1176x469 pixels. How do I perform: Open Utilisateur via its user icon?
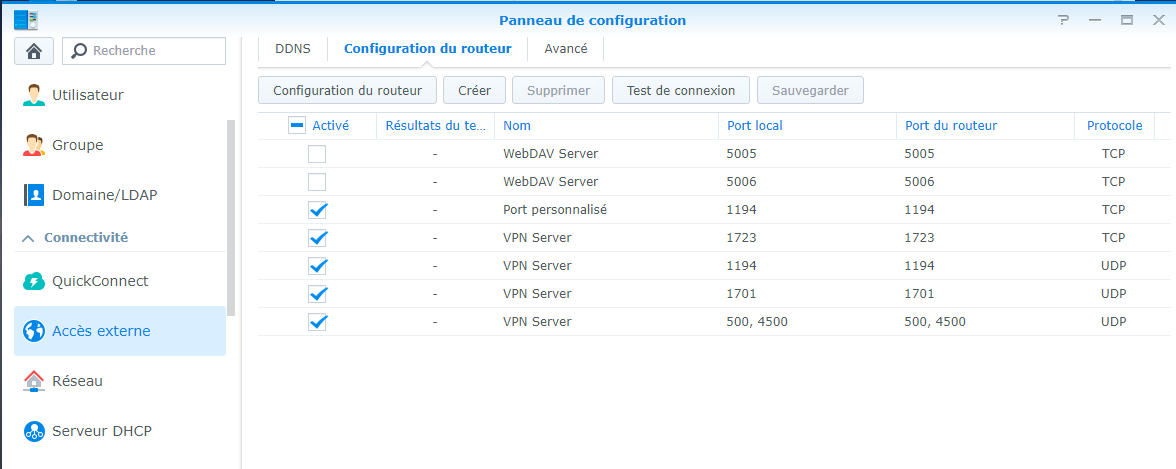tap(34, 95)
